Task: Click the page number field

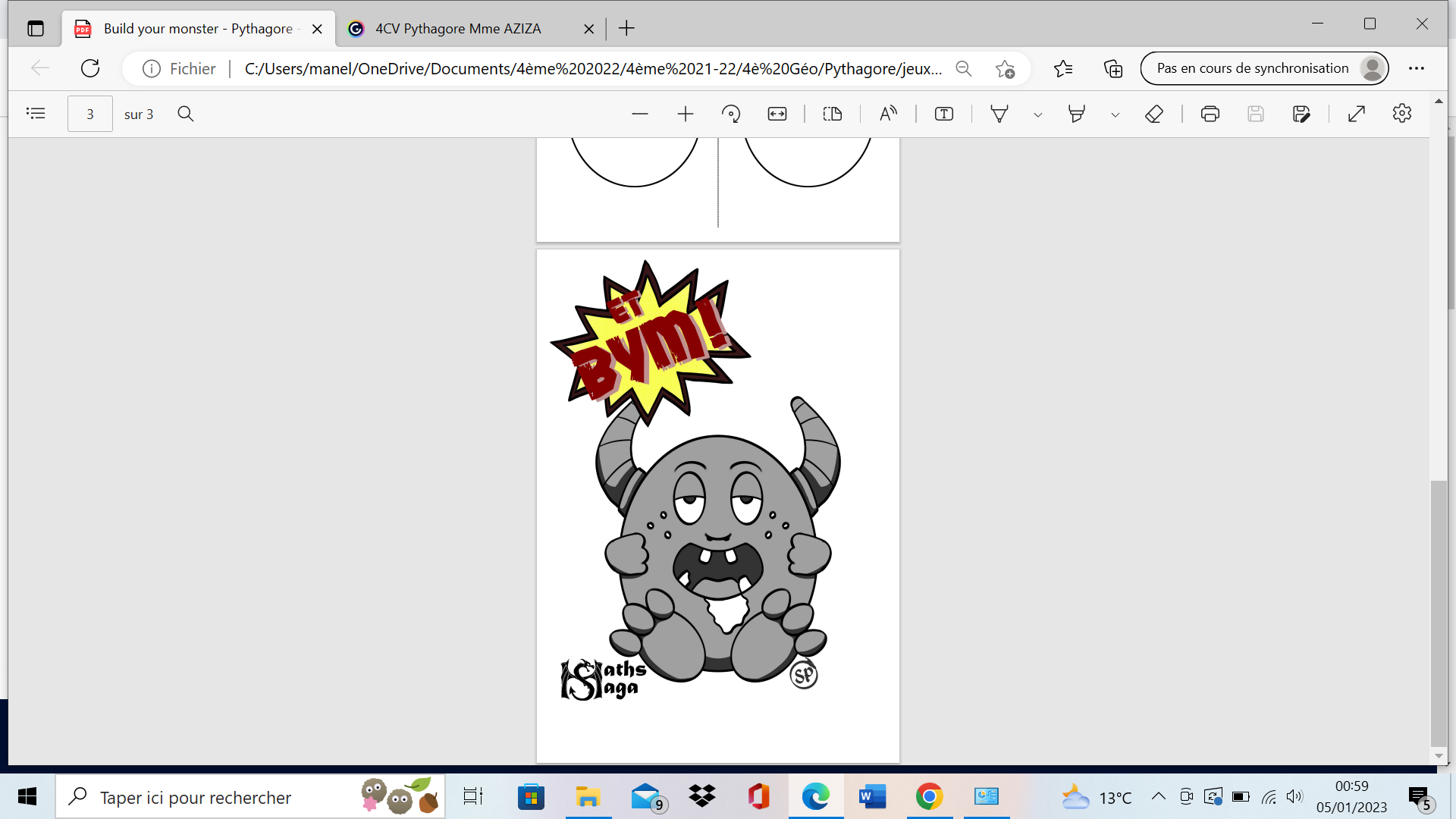Action: [x=90, y=114]
